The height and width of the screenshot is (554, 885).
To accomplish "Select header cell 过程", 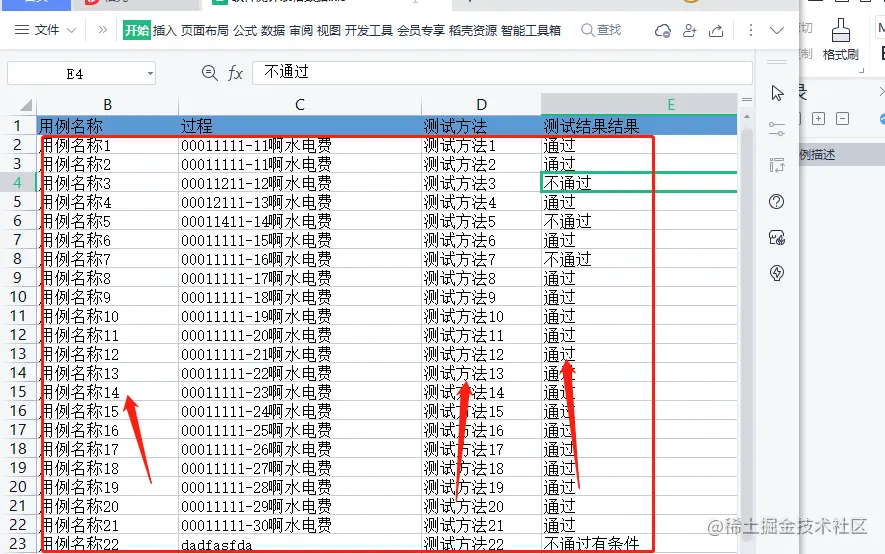I will tap(300, 126).
